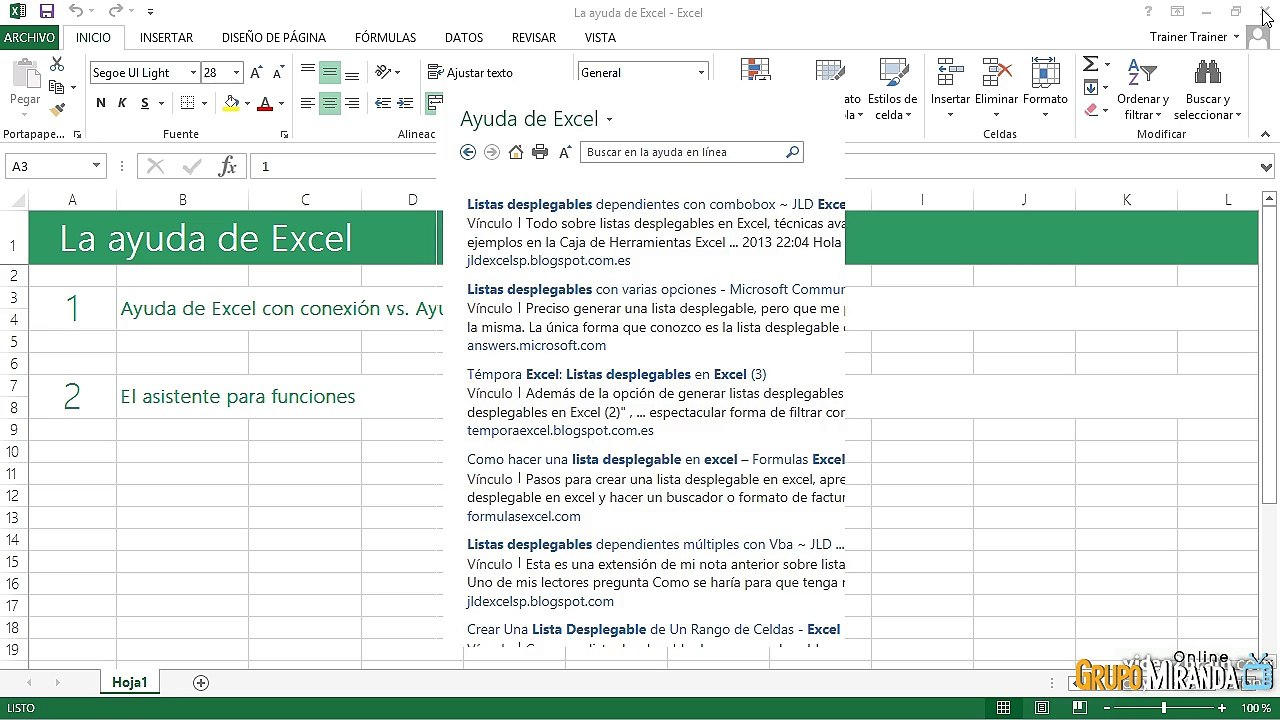The image size is (1280, 720).
Task: Toggle center horizontal alignment
Action: tap(330, 103)
